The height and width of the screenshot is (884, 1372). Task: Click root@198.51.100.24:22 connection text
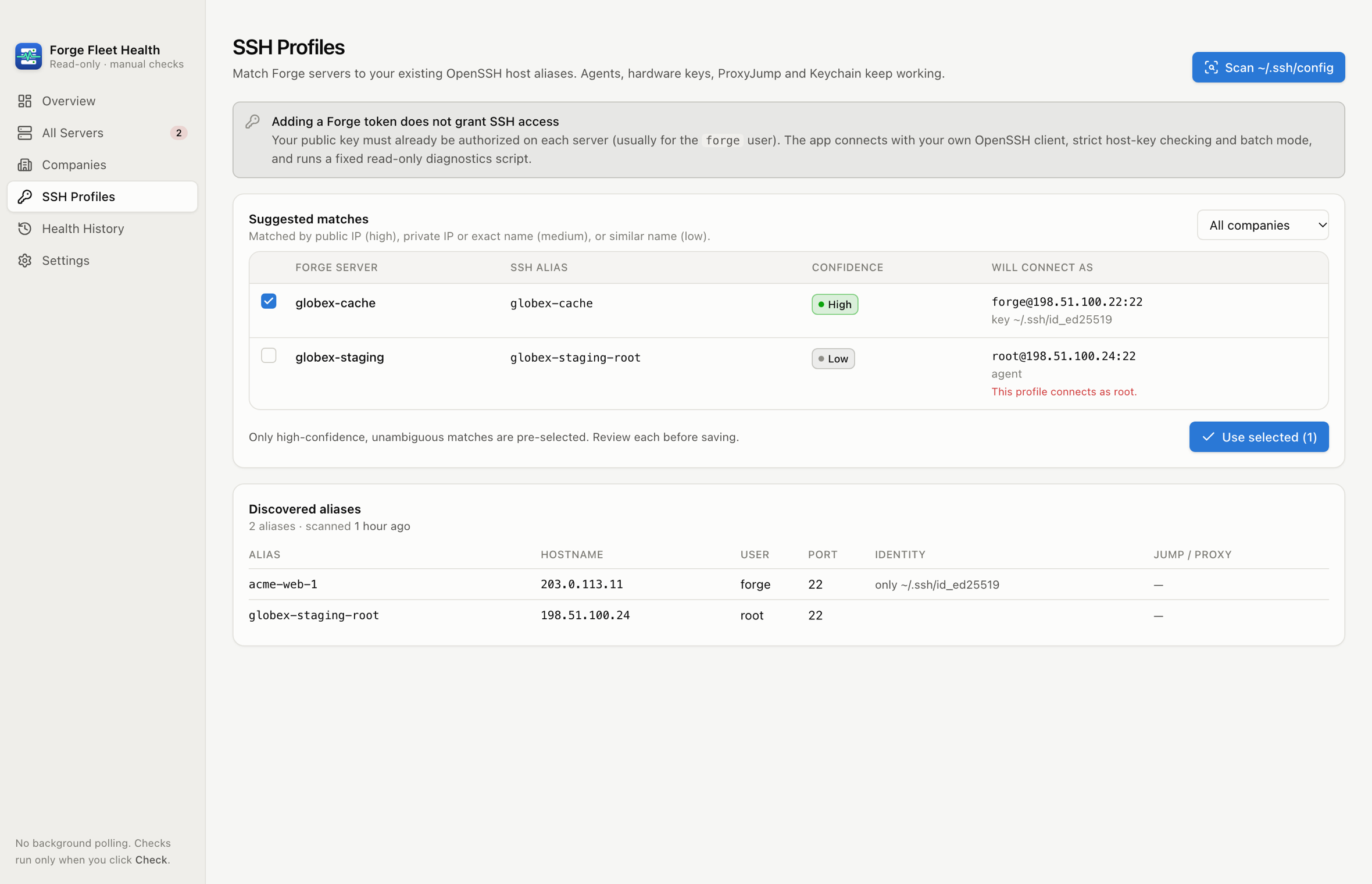(1063, 356)
